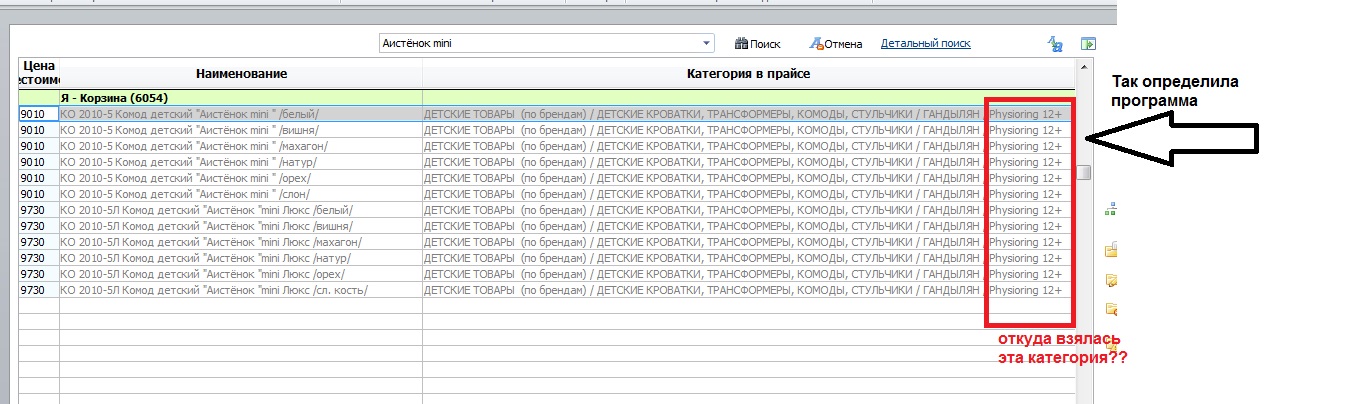Select row Комод детский Аистёнок mini /натур/
1360x404 pixels.
[x=546, y=162]
